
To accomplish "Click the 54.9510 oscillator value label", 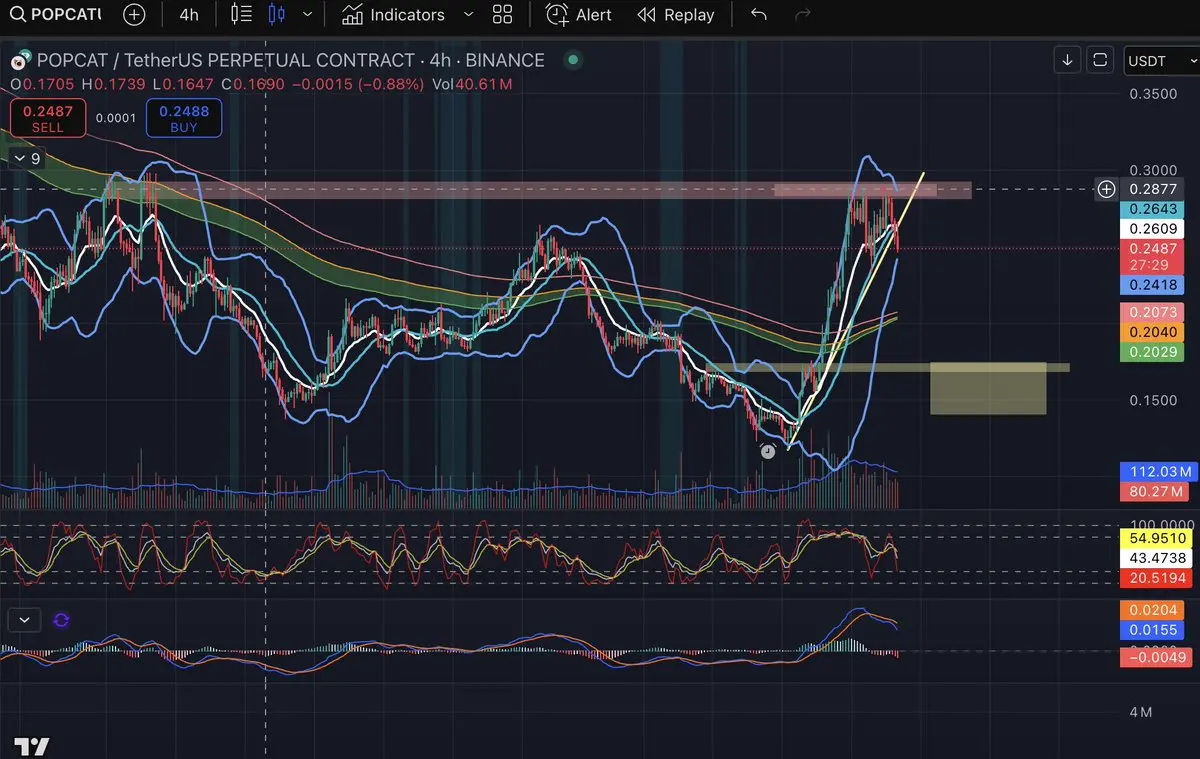I will coord(1158,540).
